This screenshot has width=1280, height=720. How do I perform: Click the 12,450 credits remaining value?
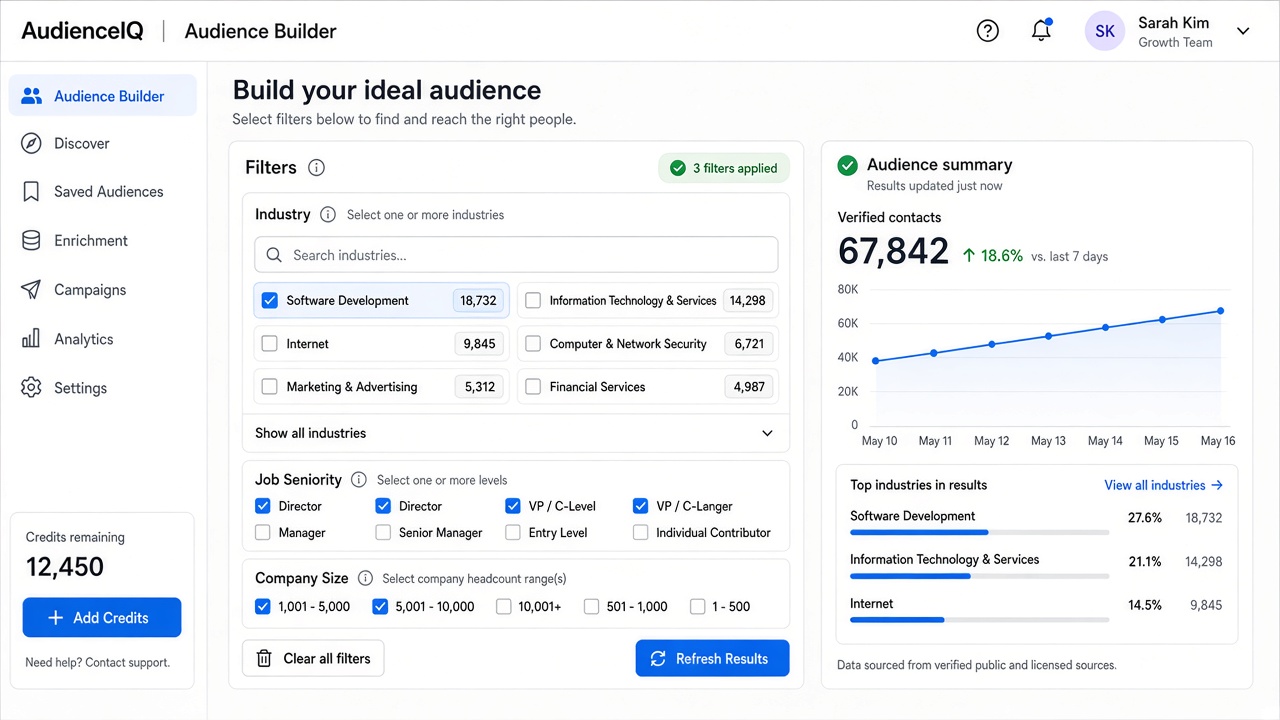click(65, 567)
